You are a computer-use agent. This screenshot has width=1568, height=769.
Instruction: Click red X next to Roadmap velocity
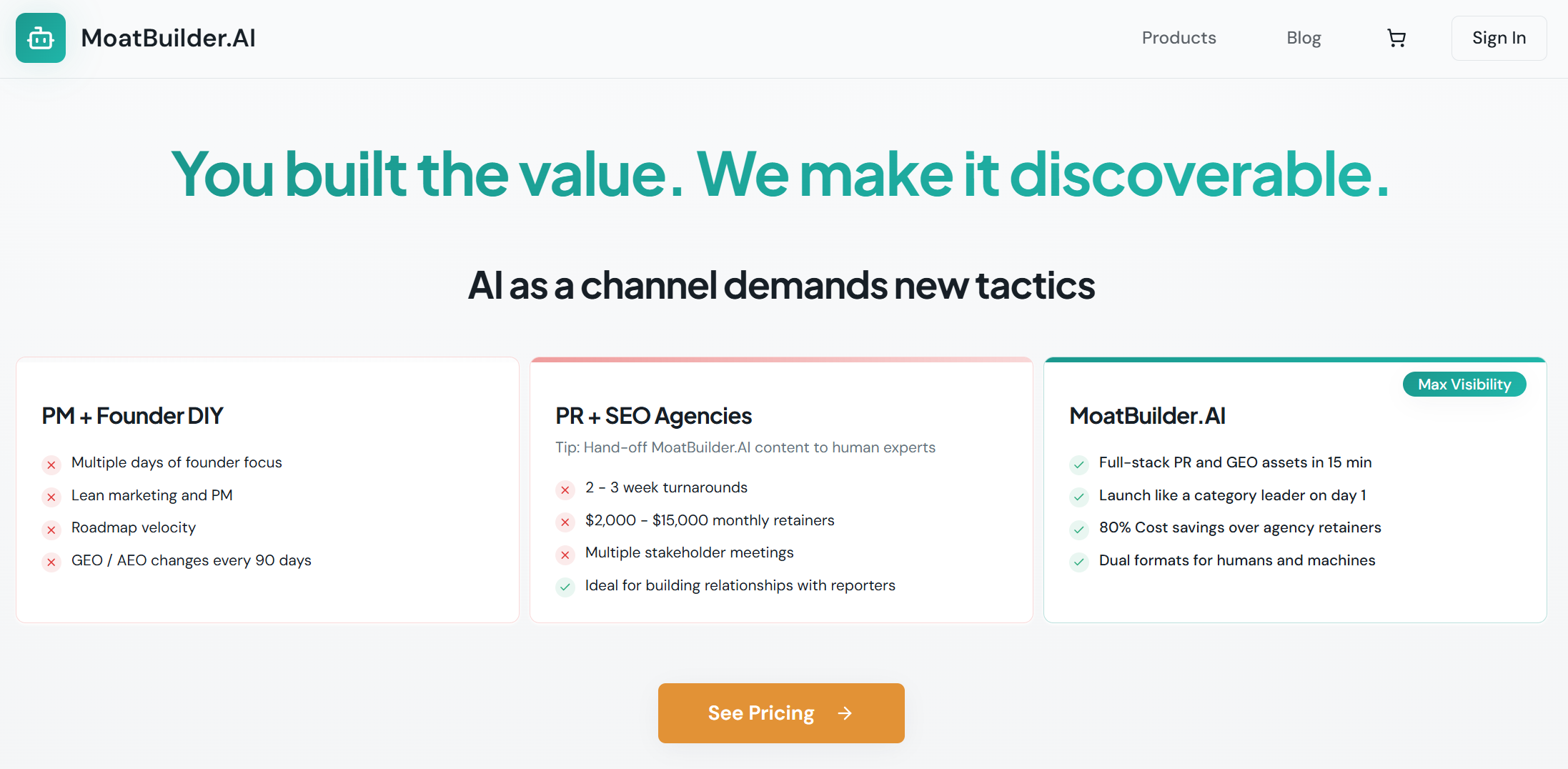coord(51,530)
